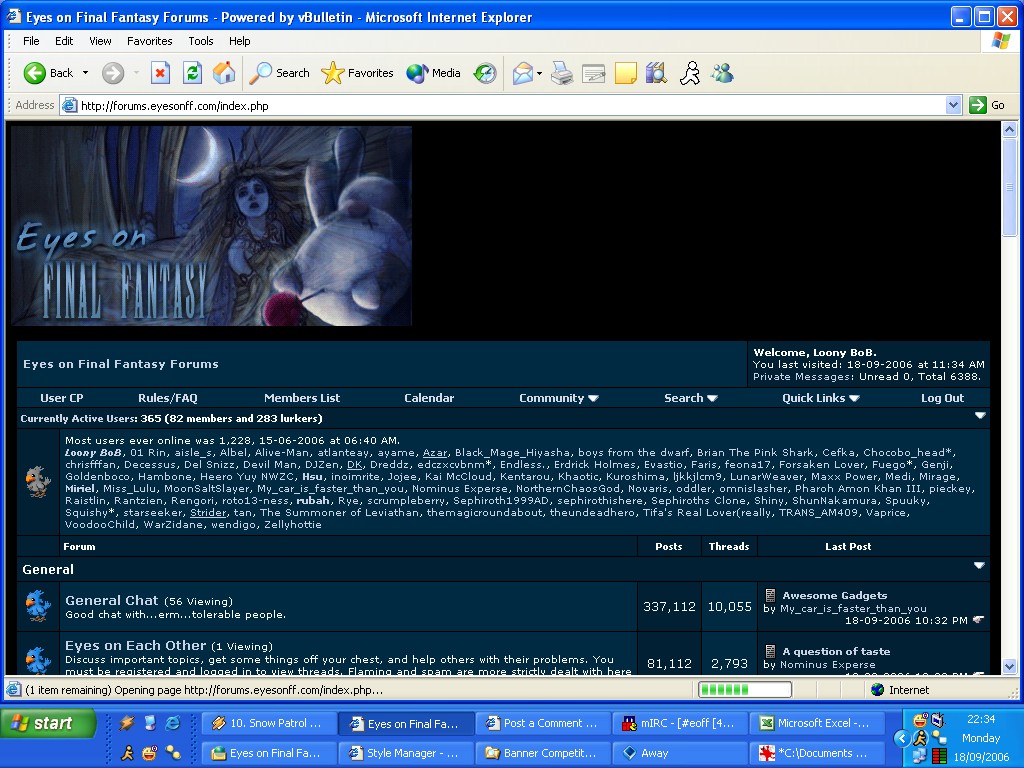Click the green Back arrow button

click(35, 73)
